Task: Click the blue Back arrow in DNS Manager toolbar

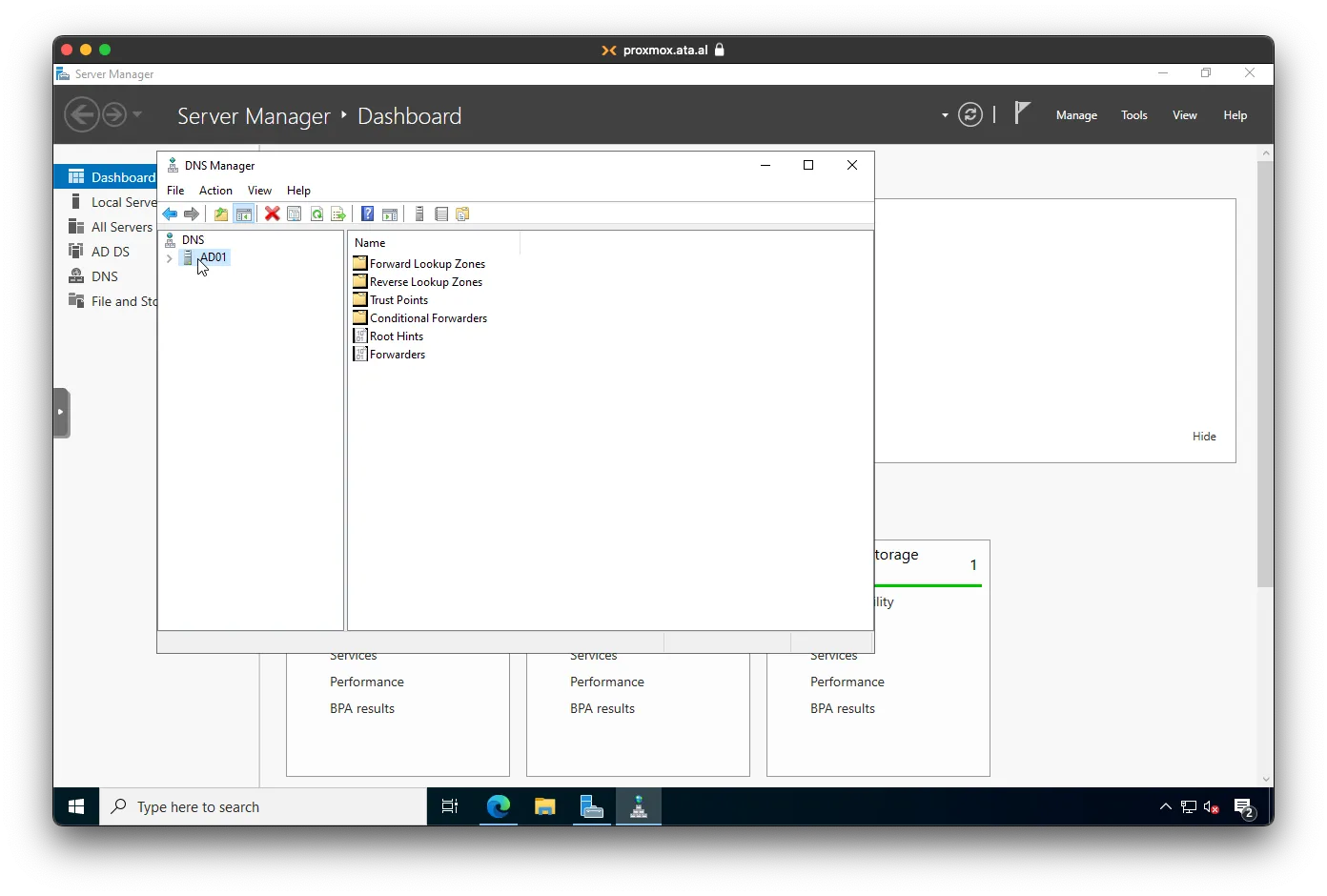Action: tap(170, 214)
